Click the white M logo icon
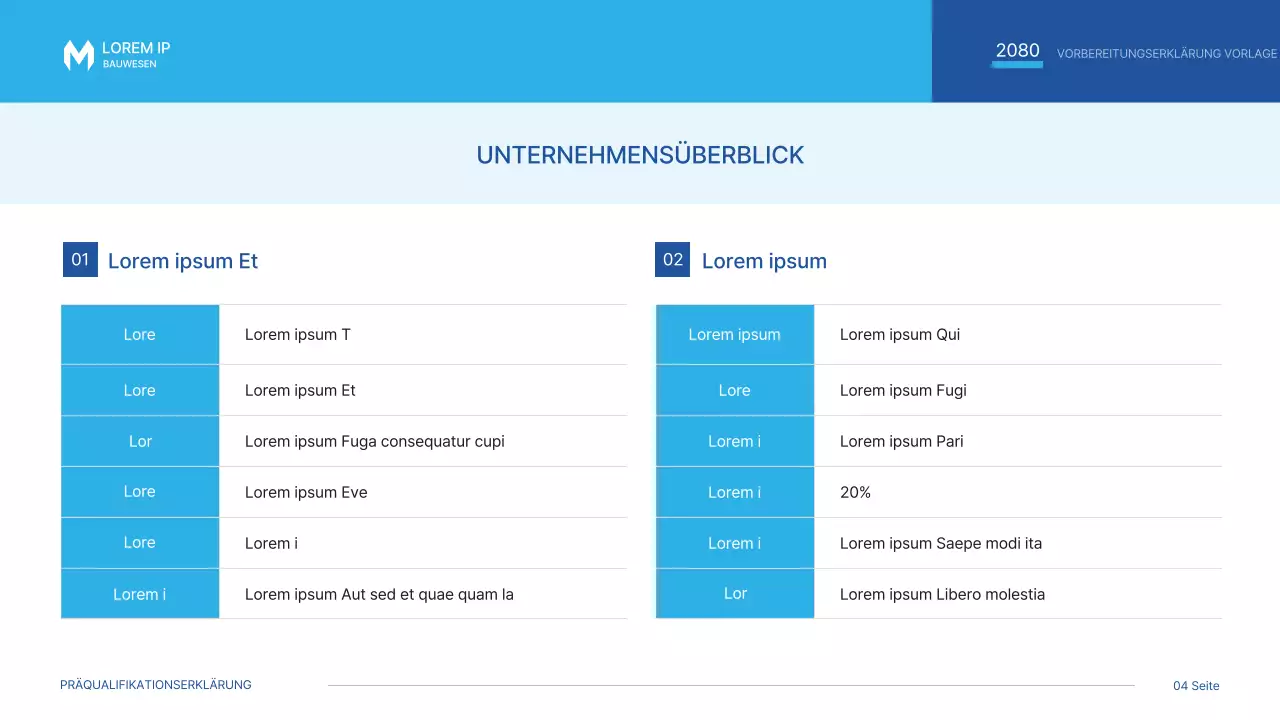 (78, 55)
